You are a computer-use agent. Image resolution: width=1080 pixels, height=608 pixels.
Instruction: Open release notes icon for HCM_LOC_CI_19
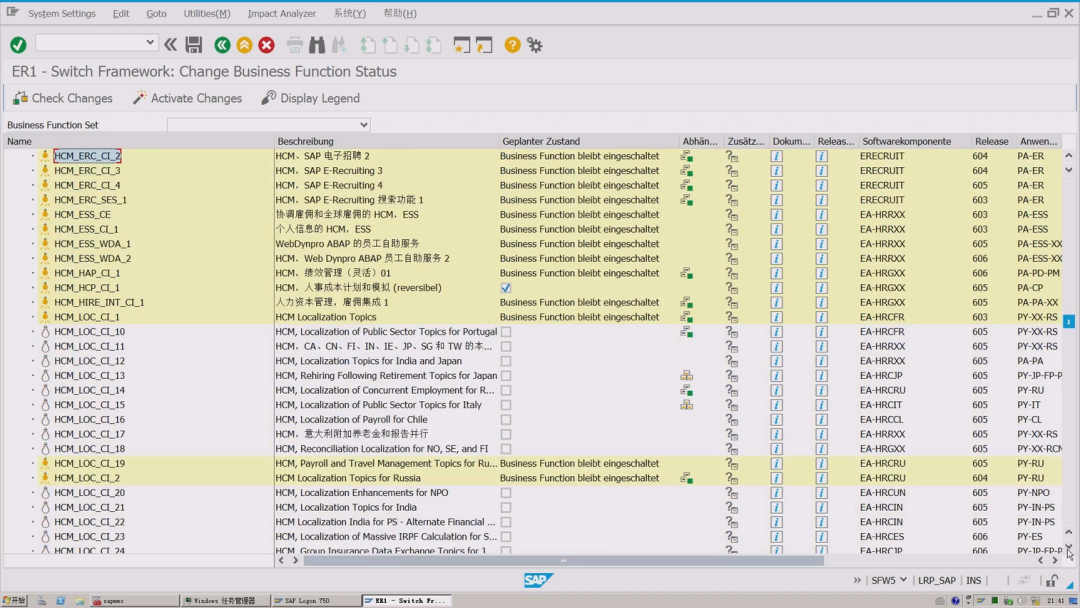821,463
